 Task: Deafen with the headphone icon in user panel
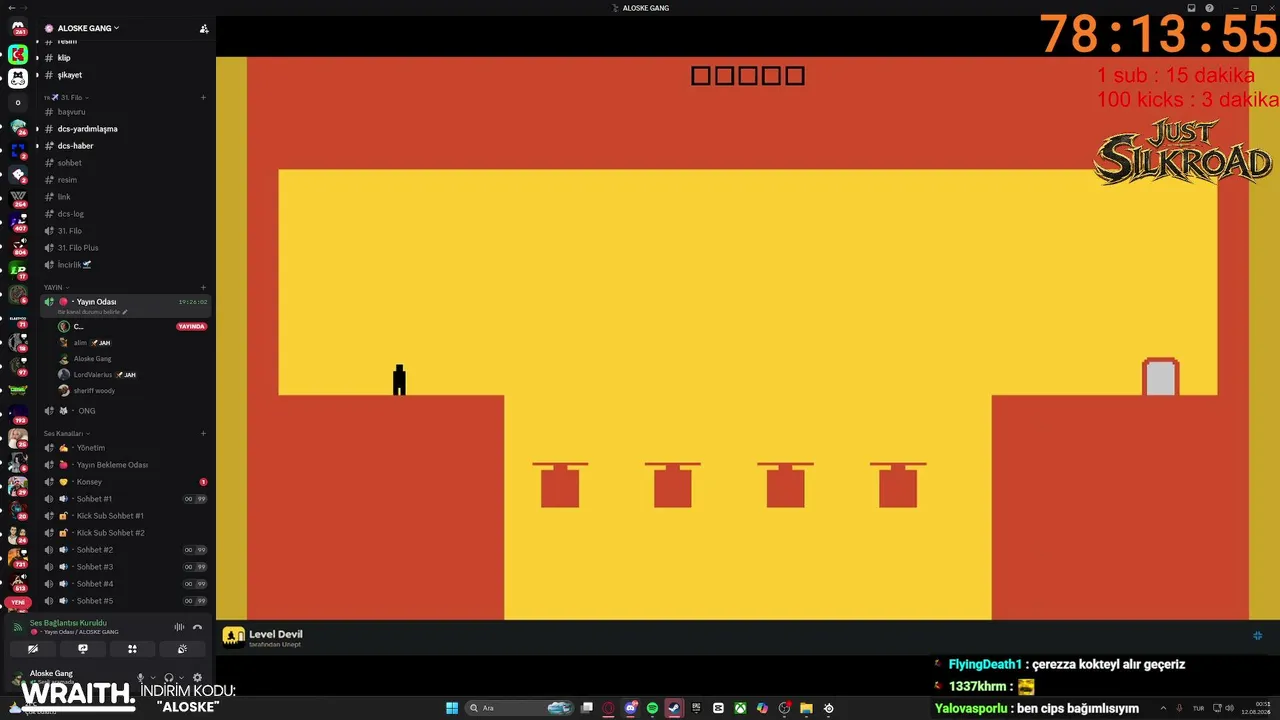click(x=168, y=678)
